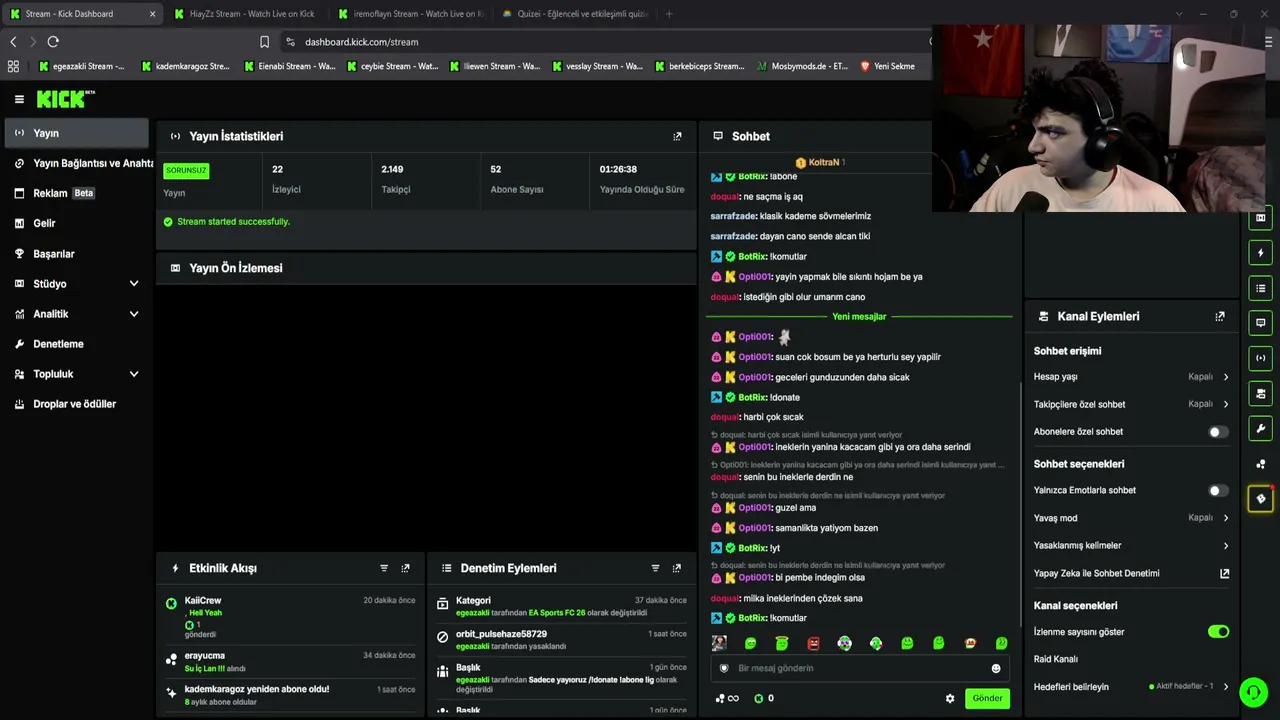
Task: Click the stream broadcast icon in right sidebar
Action: point(1261,358)
